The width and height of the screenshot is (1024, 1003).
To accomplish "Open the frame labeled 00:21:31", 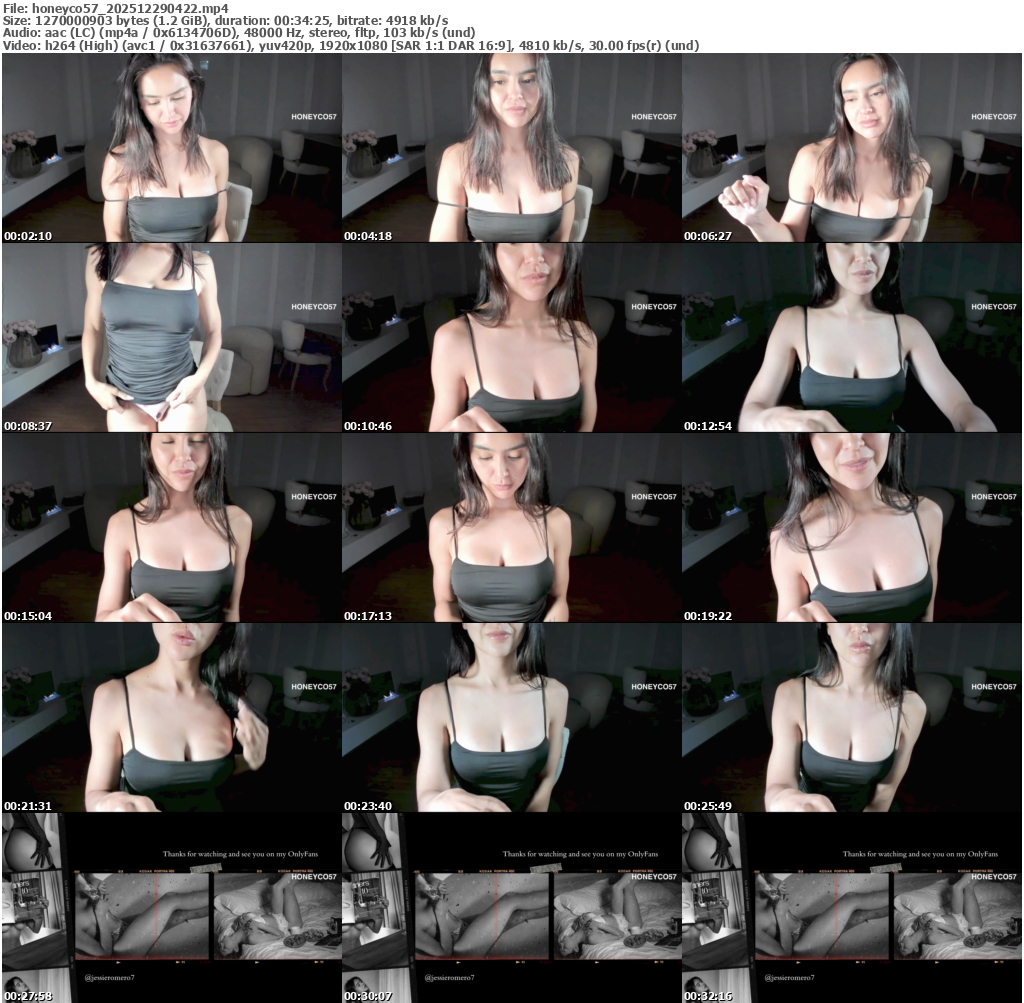I will click(171, 717).
